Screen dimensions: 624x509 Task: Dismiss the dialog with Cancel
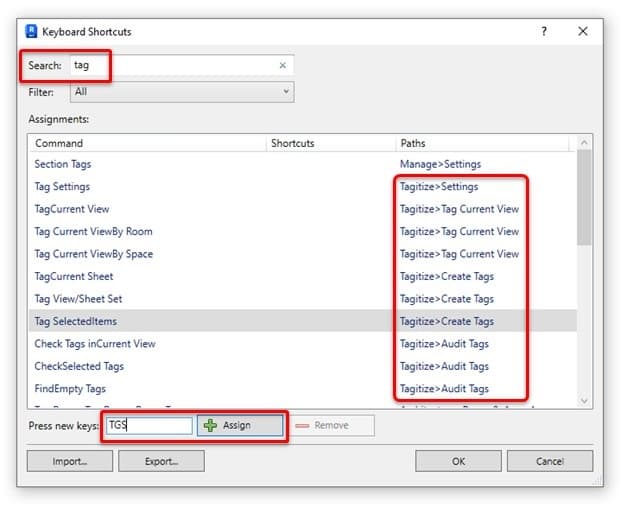(x=550, y=461)
